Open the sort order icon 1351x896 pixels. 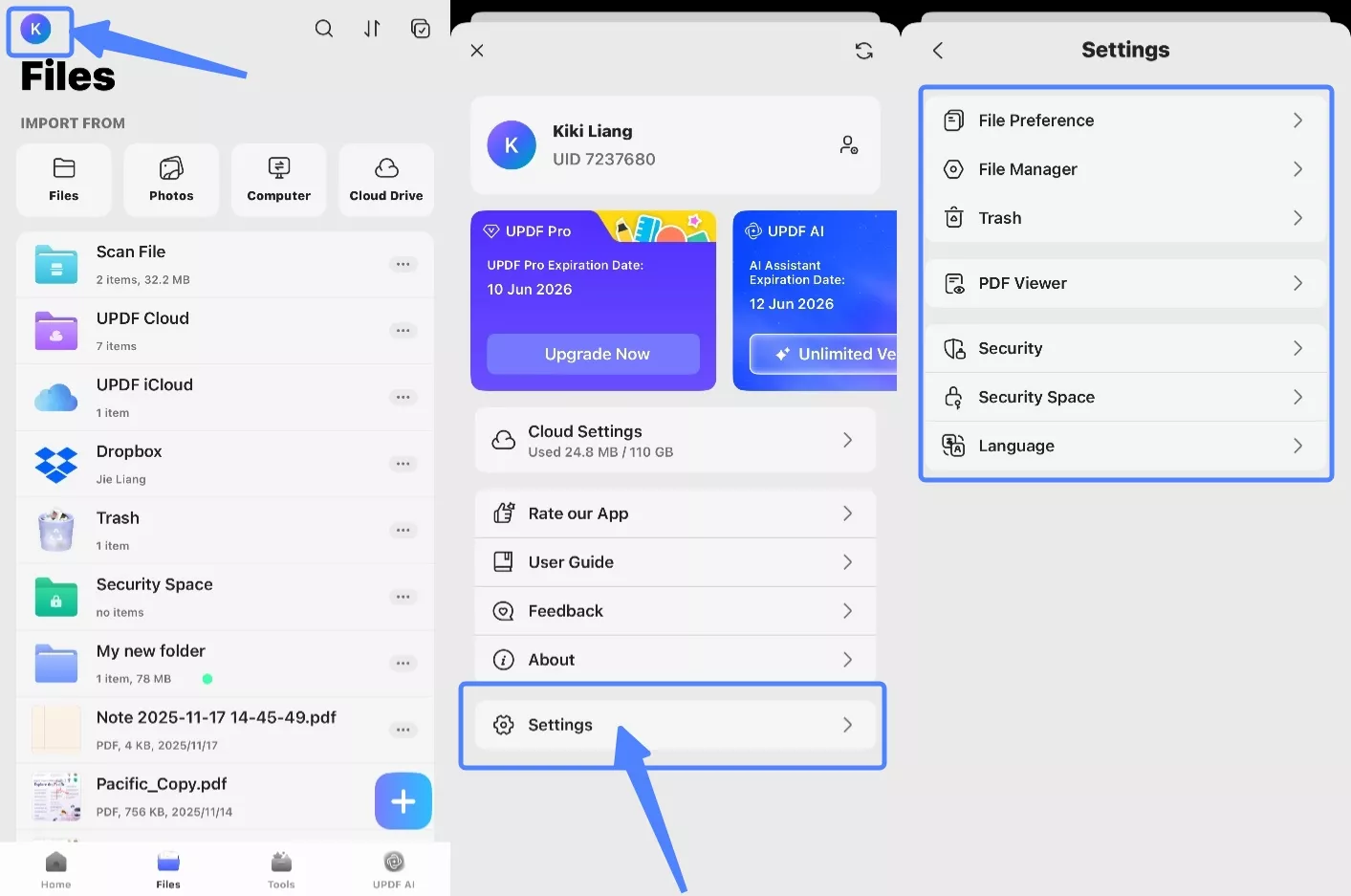point(372,29)
